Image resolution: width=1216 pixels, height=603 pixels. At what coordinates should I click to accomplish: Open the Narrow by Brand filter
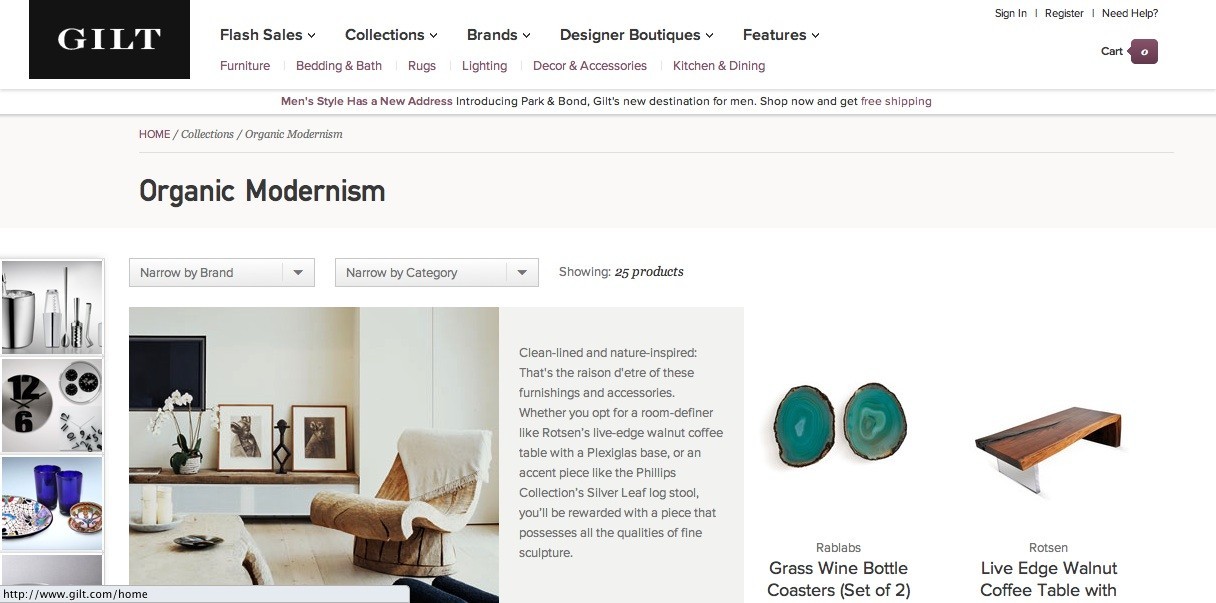pyautogui.click(x=221, y=272)
